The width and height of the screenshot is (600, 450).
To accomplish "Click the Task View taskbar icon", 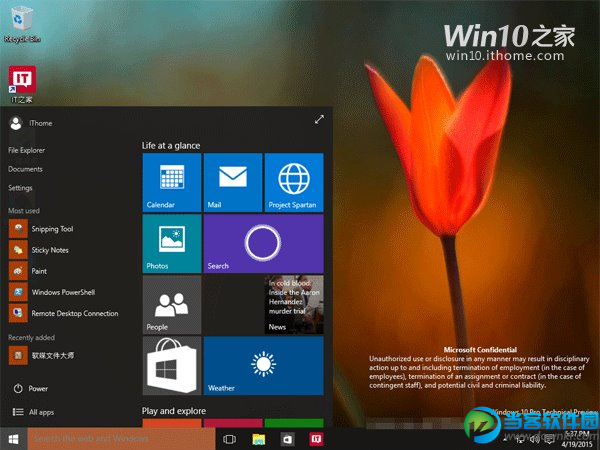I will 228,439.
